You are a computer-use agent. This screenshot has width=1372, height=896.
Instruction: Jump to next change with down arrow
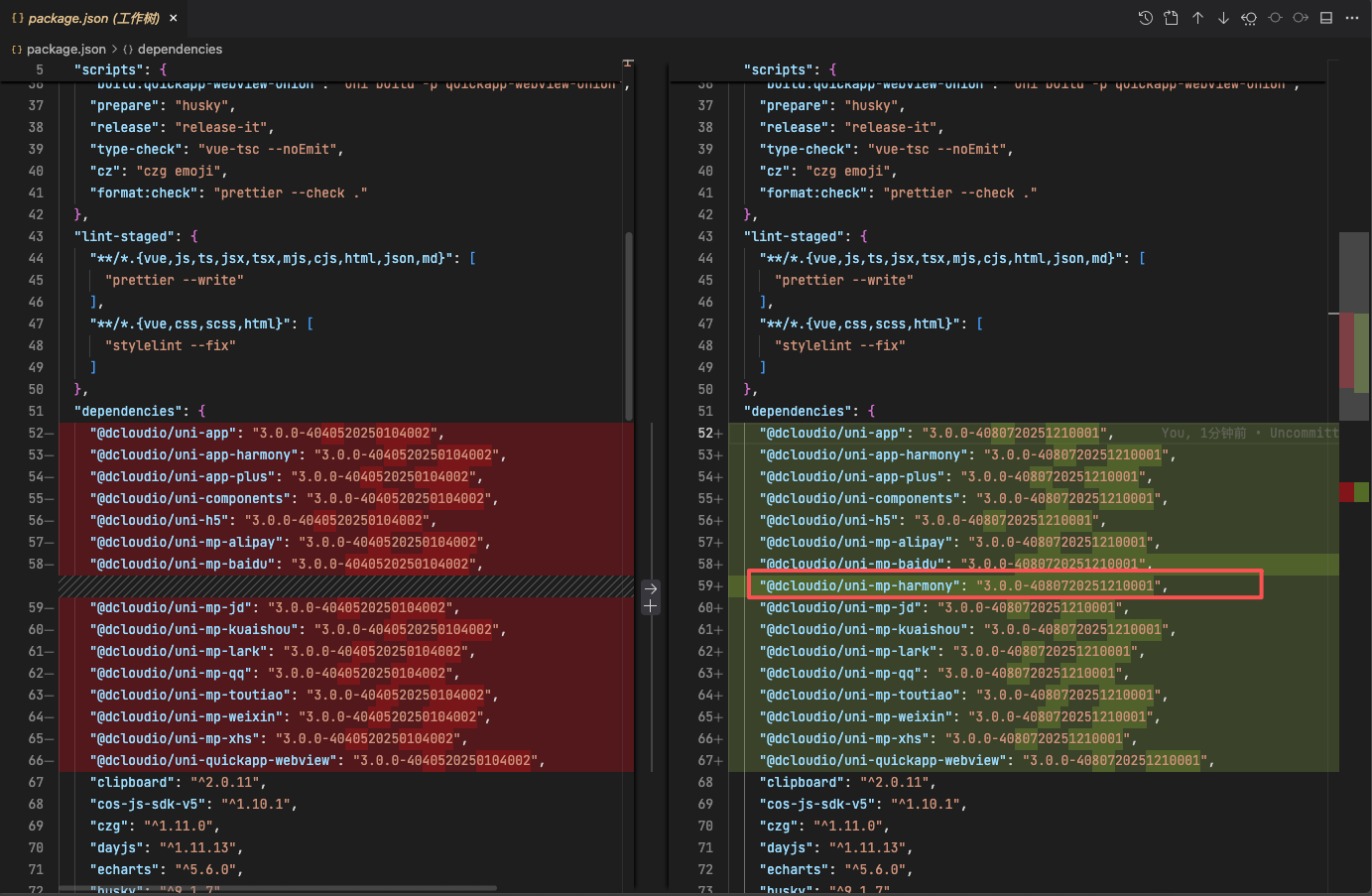click(x=1223, y=18)
